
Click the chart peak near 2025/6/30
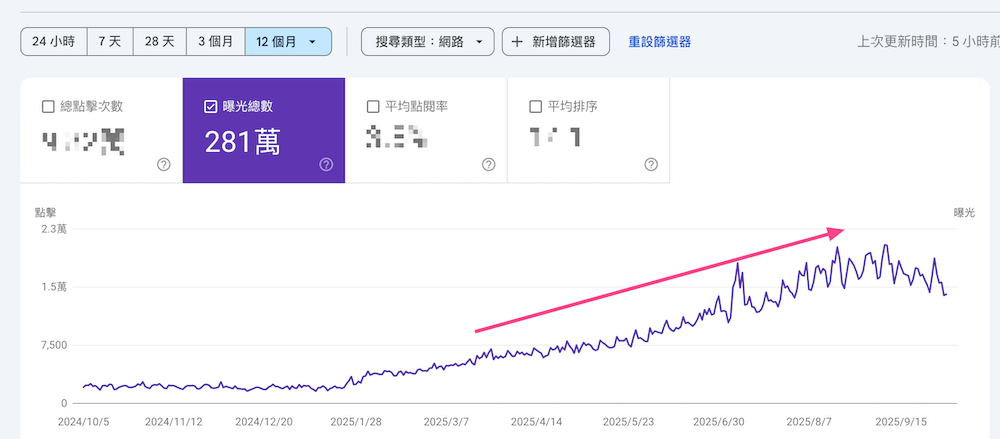(738, 263)
